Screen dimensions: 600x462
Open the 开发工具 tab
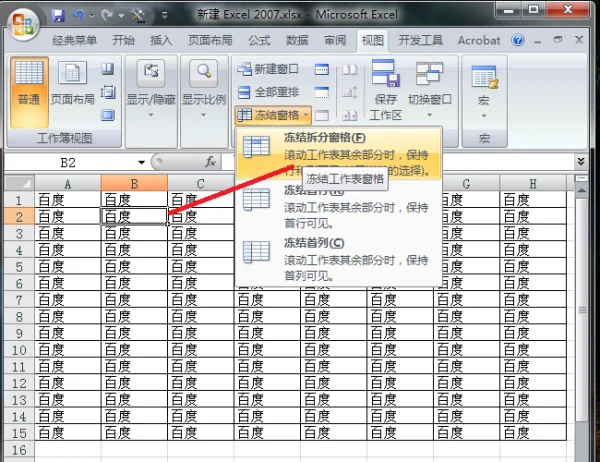[421, 40]
